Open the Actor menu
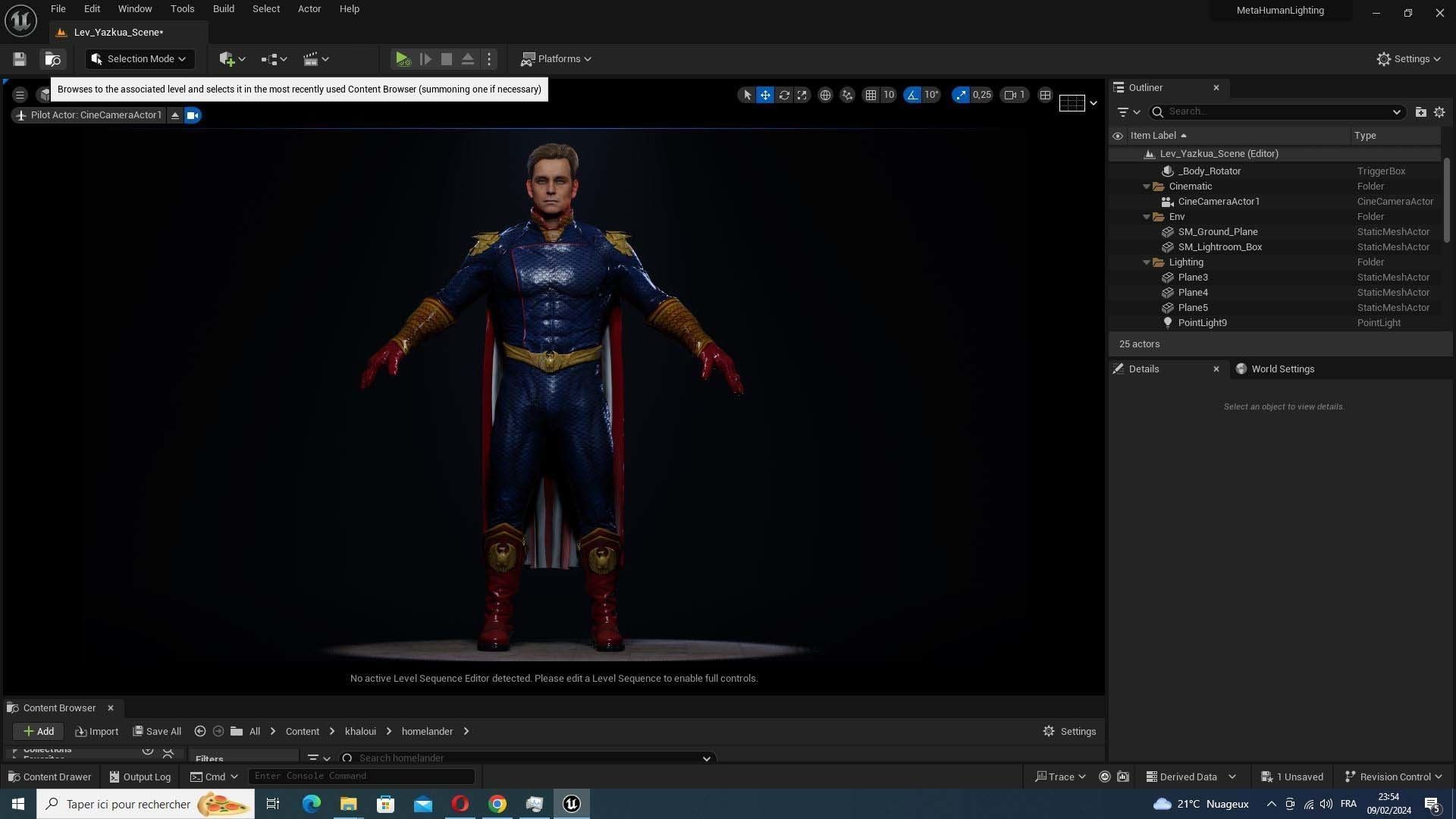 [x=309, y=9]
